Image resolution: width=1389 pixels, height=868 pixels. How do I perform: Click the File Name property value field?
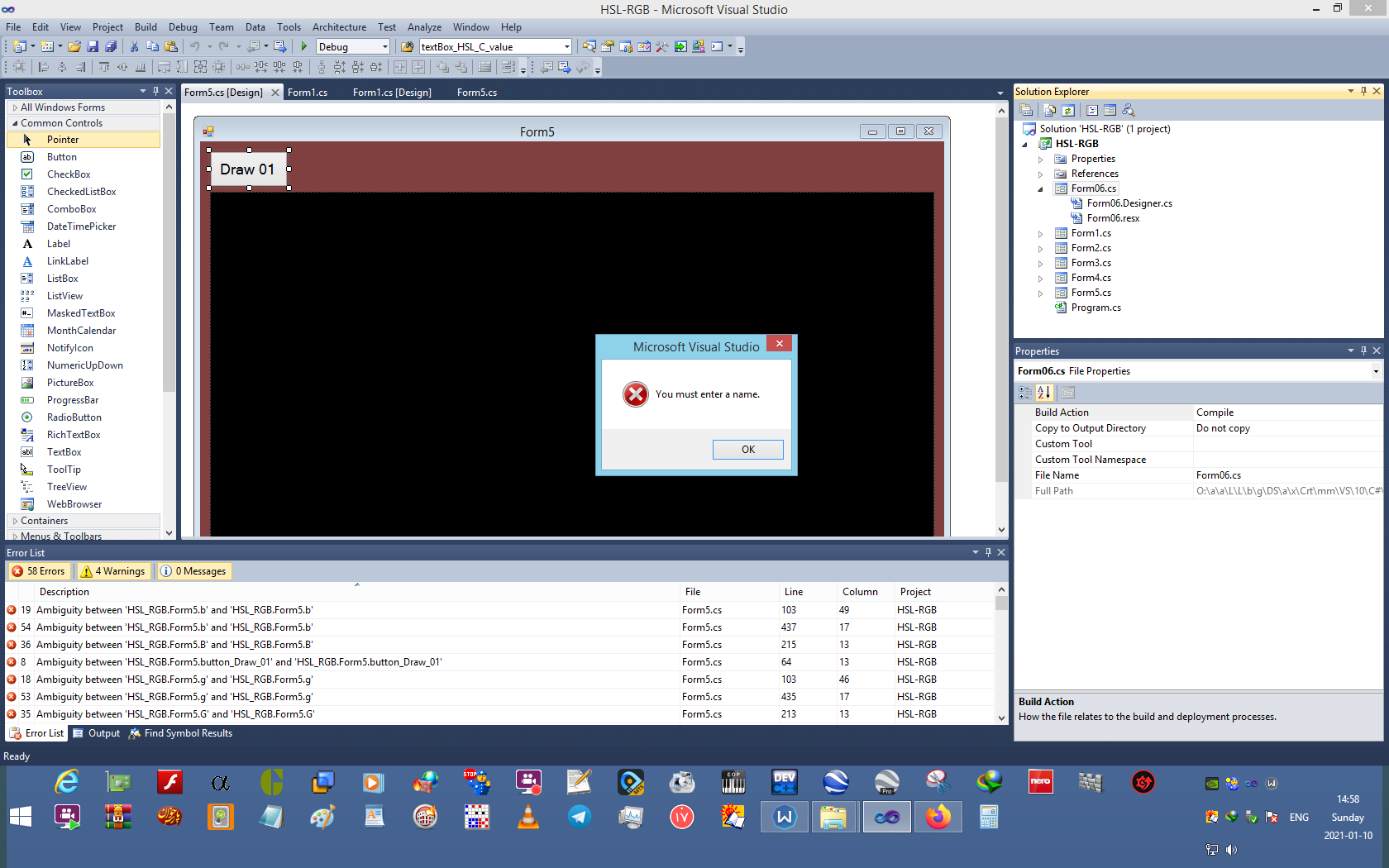(1287, 475)
